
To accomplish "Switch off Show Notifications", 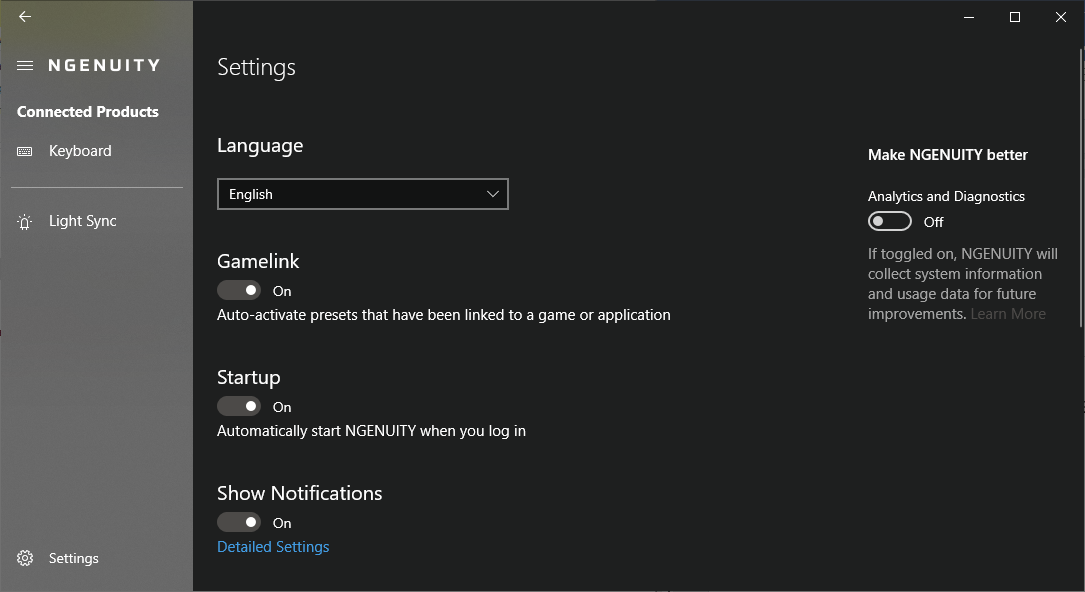I will (x=239, y=522).
